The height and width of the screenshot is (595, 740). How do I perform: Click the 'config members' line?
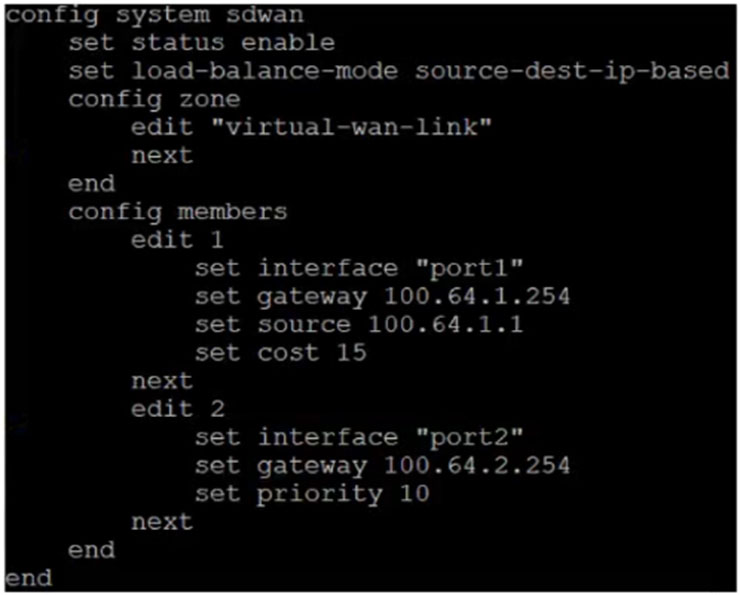tap(178, 213)
